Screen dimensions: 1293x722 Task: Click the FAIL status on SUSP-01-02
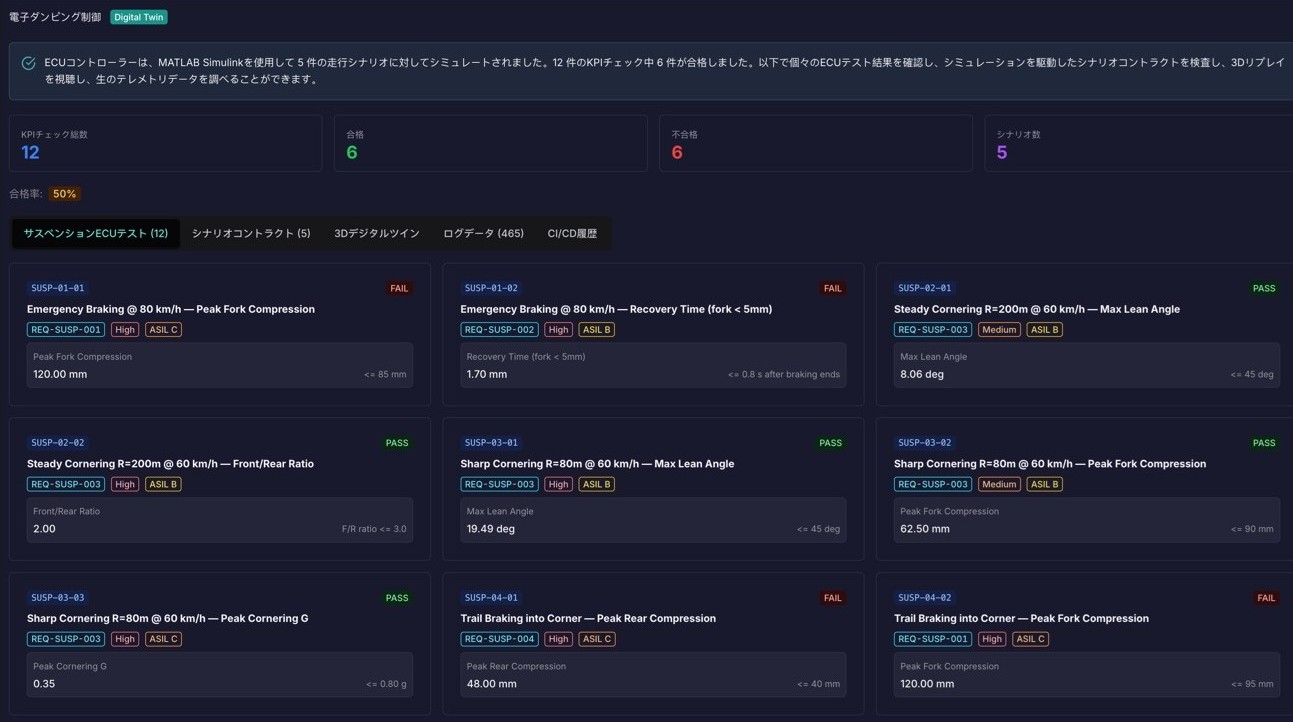832,288
